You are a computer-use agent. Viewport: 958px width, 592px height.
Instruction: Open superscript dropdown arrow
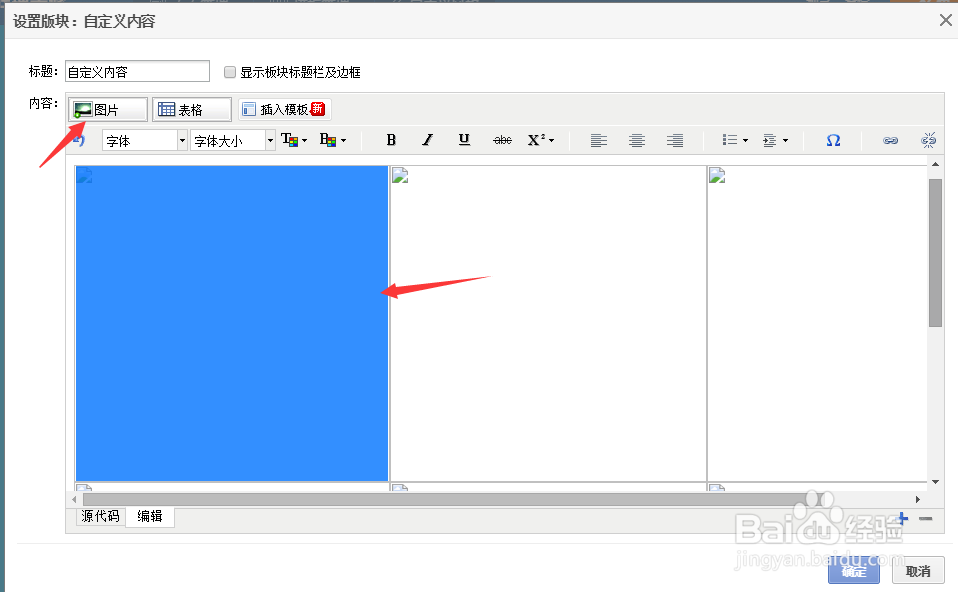point(552,141)
